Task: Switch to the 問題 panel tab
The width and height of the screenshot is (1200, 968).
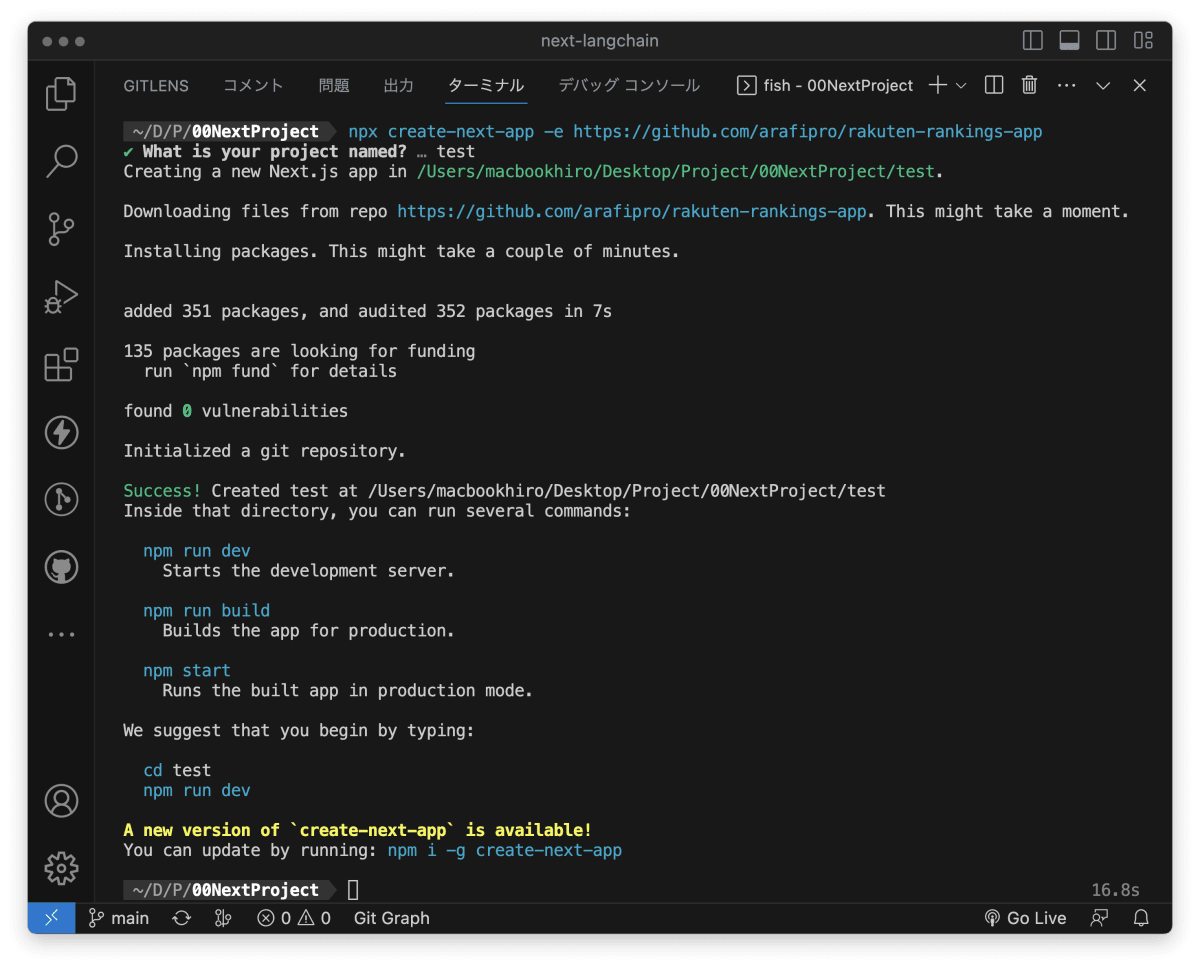Action: coord(334,86)
